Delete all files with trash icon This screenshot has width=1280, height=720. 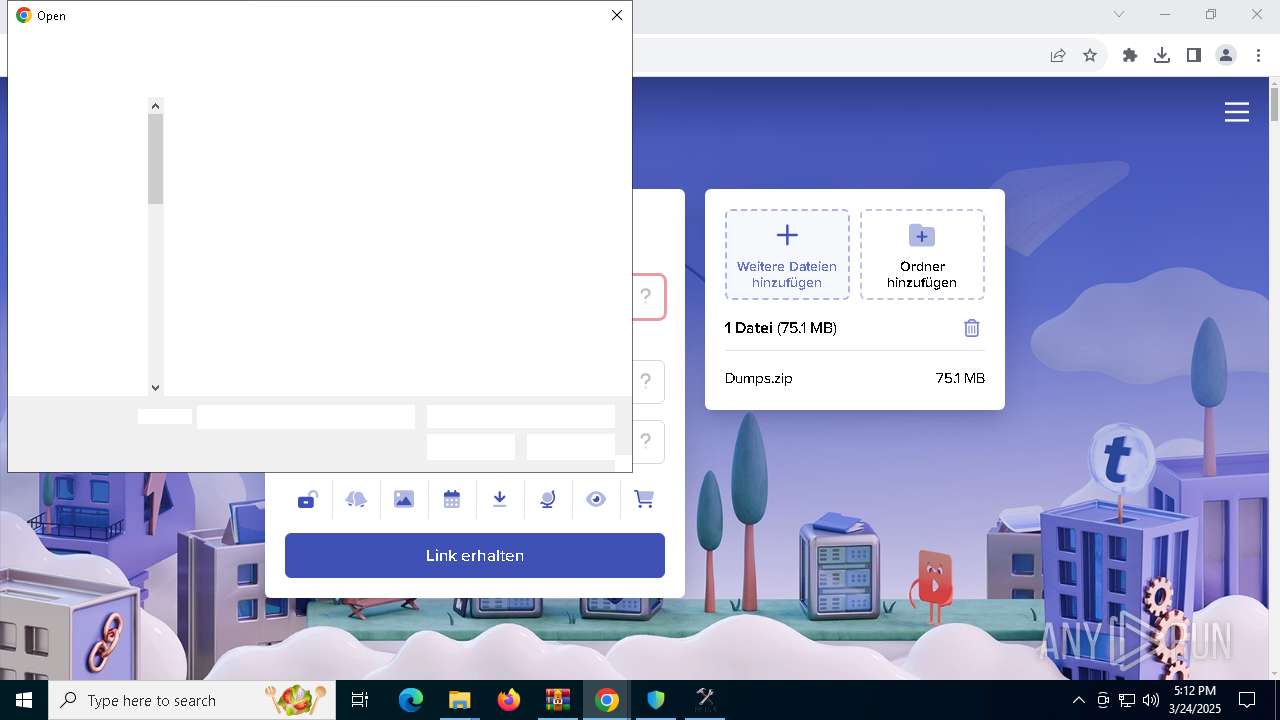972,328
